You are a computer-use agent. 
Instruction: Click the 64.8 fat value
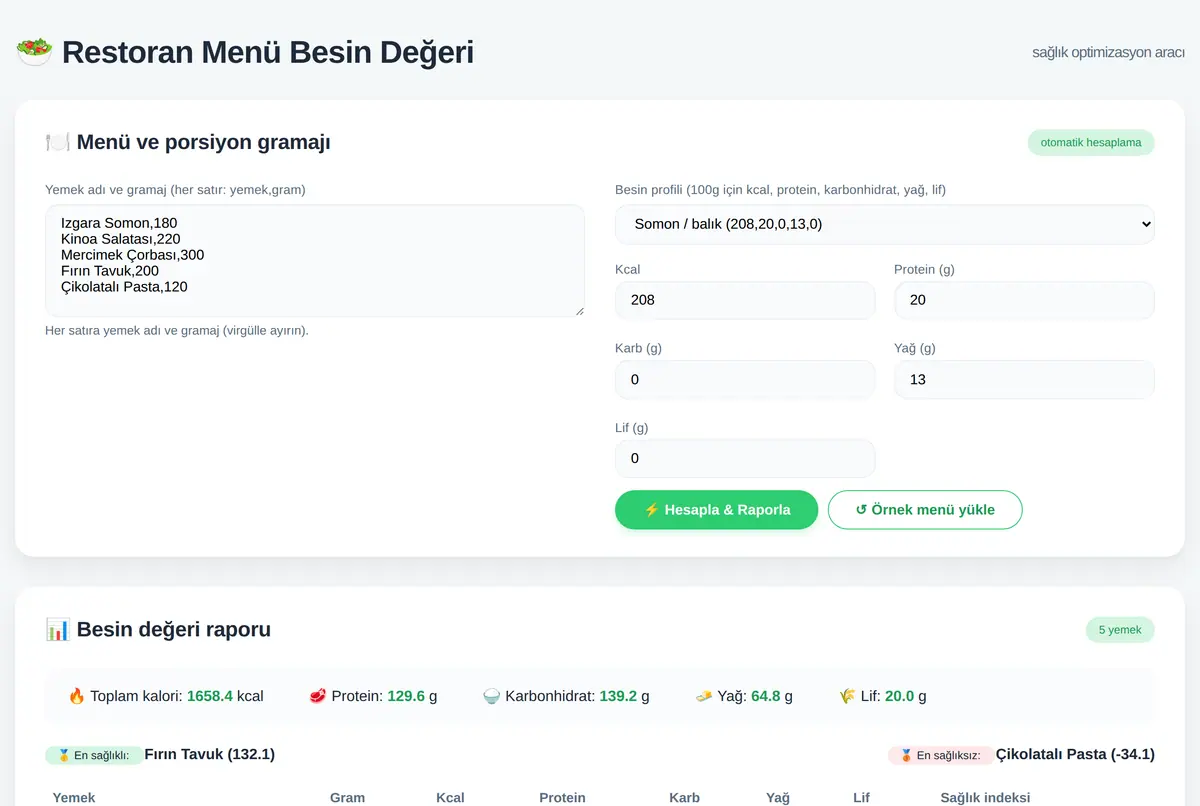[766, 696]
